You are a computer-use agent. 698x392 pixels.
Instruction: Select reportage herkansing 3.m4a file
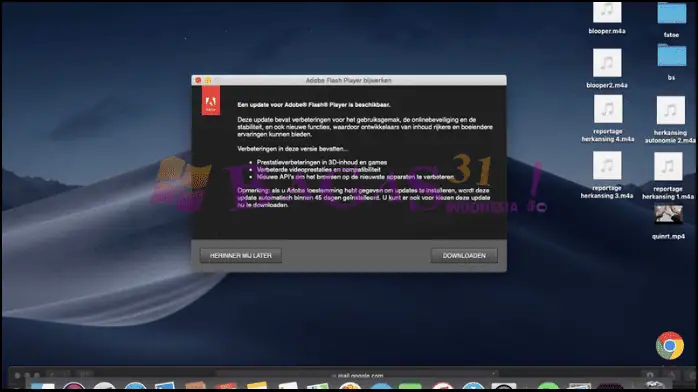click(x=607, y=166)
